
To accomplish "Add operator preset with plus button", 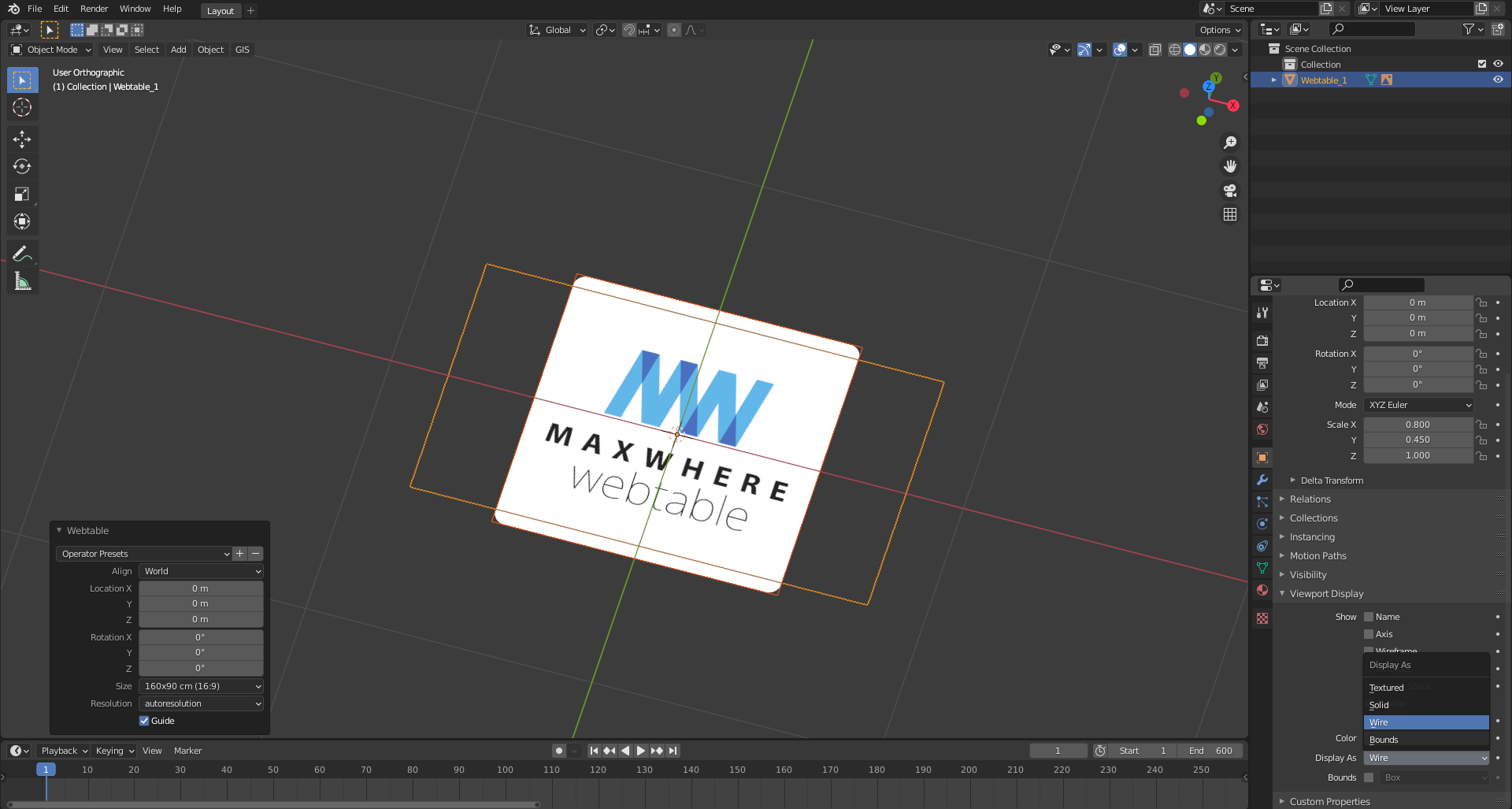I will tap(240, 554).
